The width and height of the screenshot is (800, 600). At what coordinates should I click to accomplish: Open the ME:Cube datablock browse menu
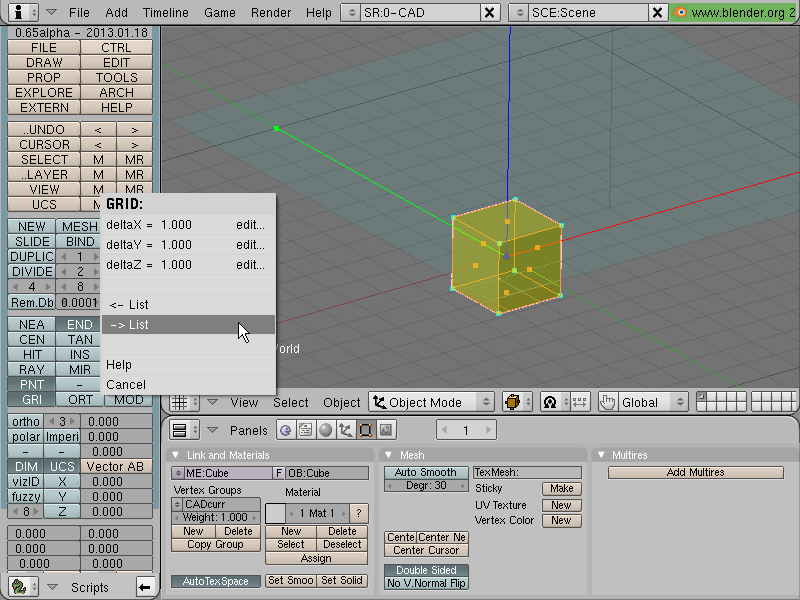tap(178, 473)
